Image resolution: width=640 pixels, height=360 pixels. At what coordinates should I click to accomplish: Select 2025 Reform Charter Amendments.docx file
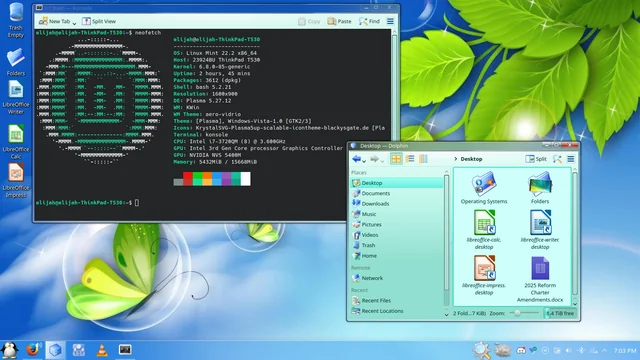[540, 280]
